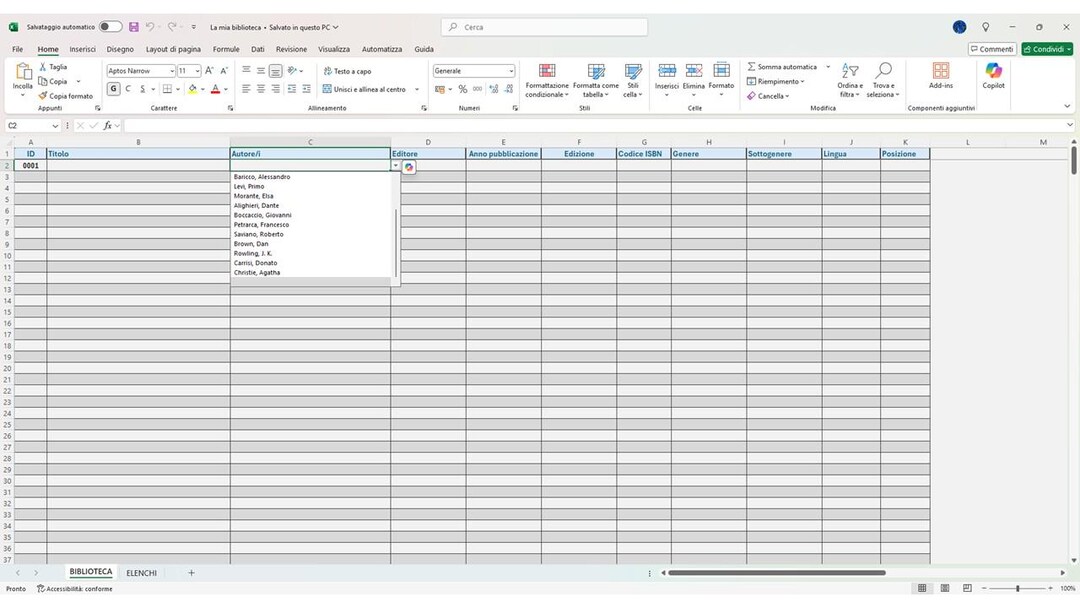Click Trova e seleziona magnifier icon
The height and width of the screenshot is (608, 1080).
[x=883, y=70]
